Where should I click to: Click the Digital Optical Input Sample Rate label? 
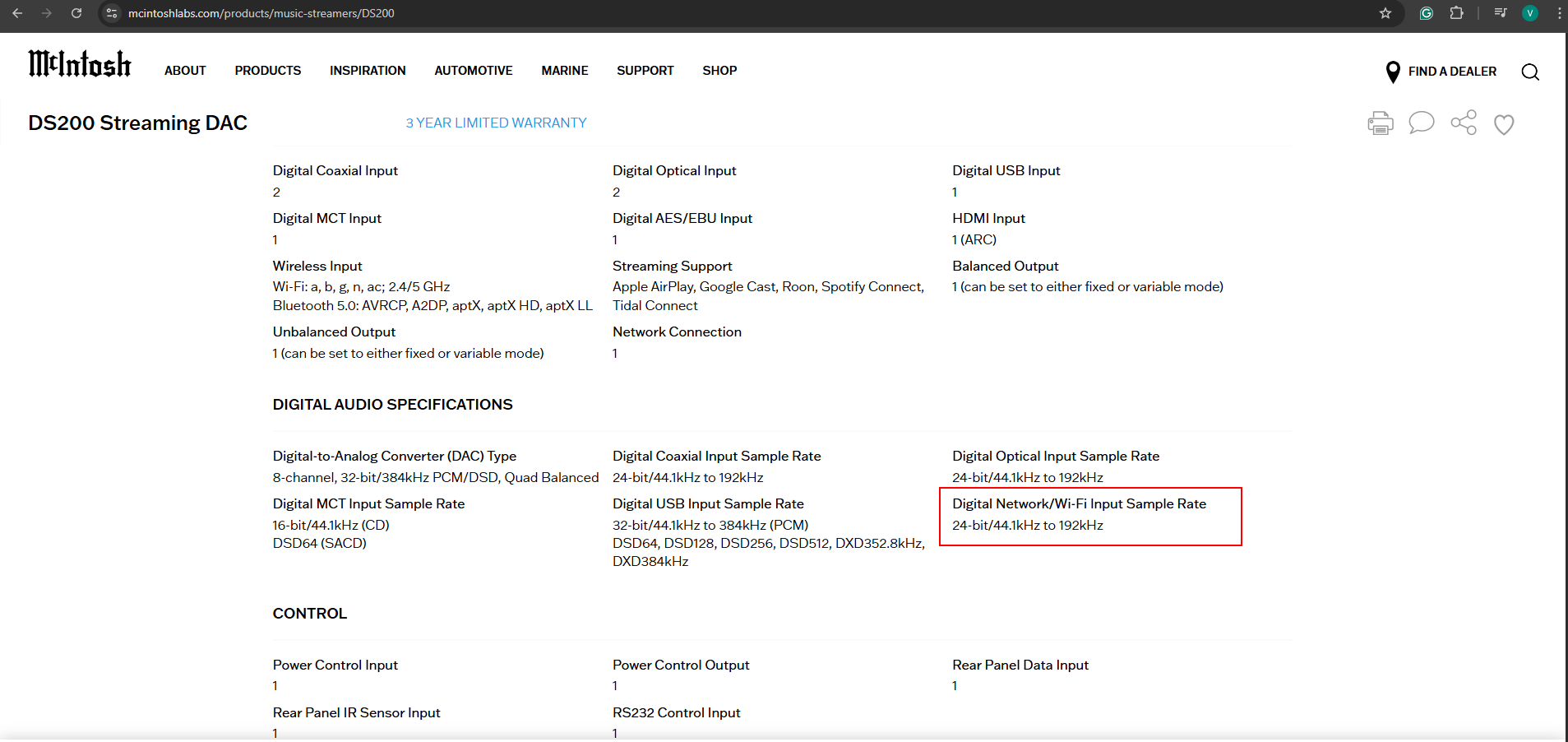(1056, 456)
